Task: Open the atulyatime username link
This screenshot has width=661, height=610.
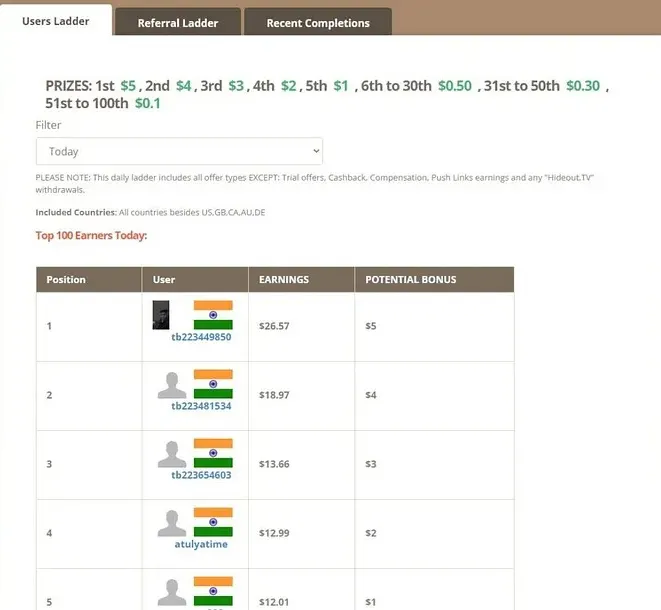Action: click(x=201, y=544)
